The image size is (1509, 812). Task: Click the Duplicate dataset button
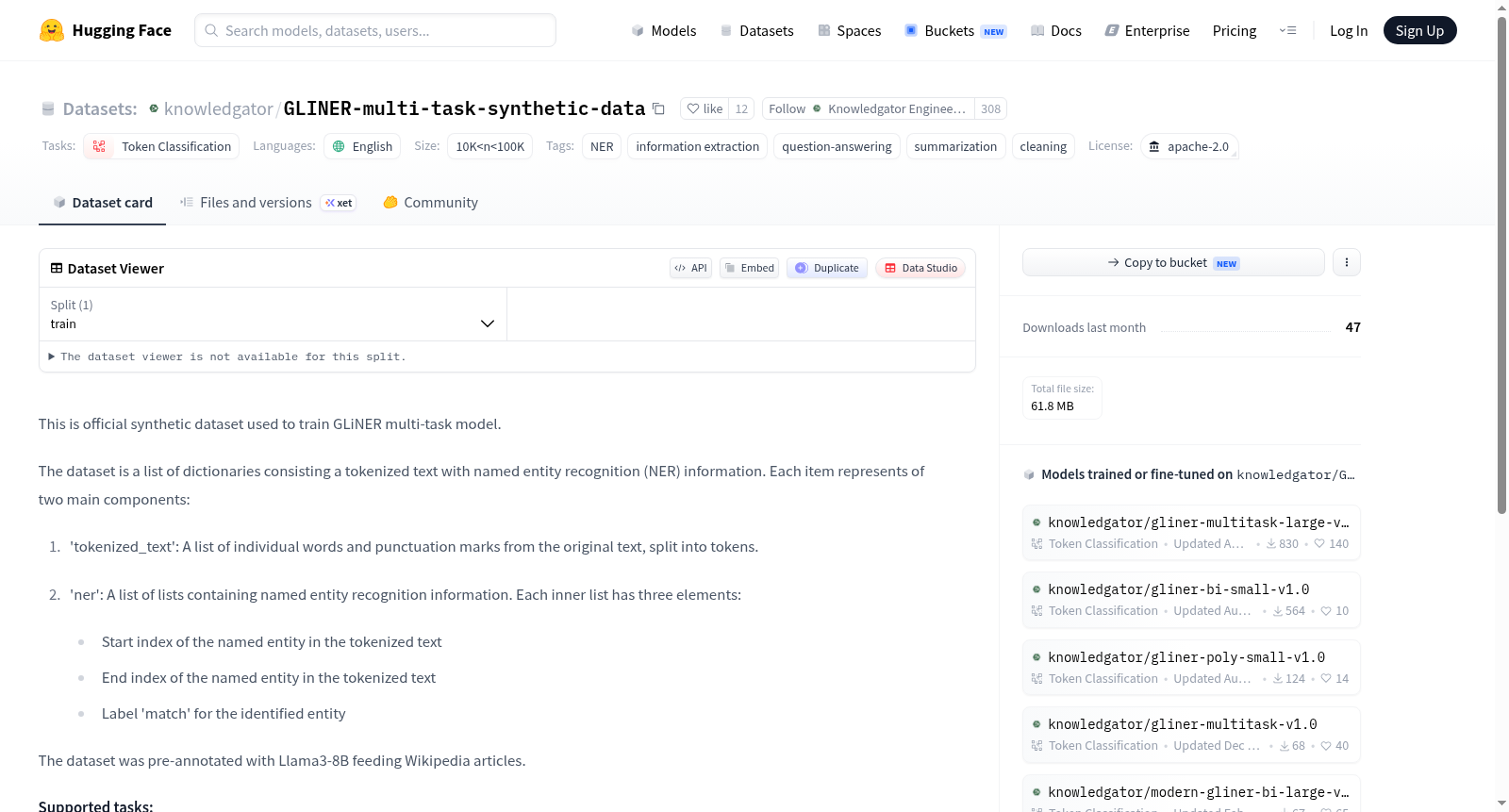pos(827,268)
